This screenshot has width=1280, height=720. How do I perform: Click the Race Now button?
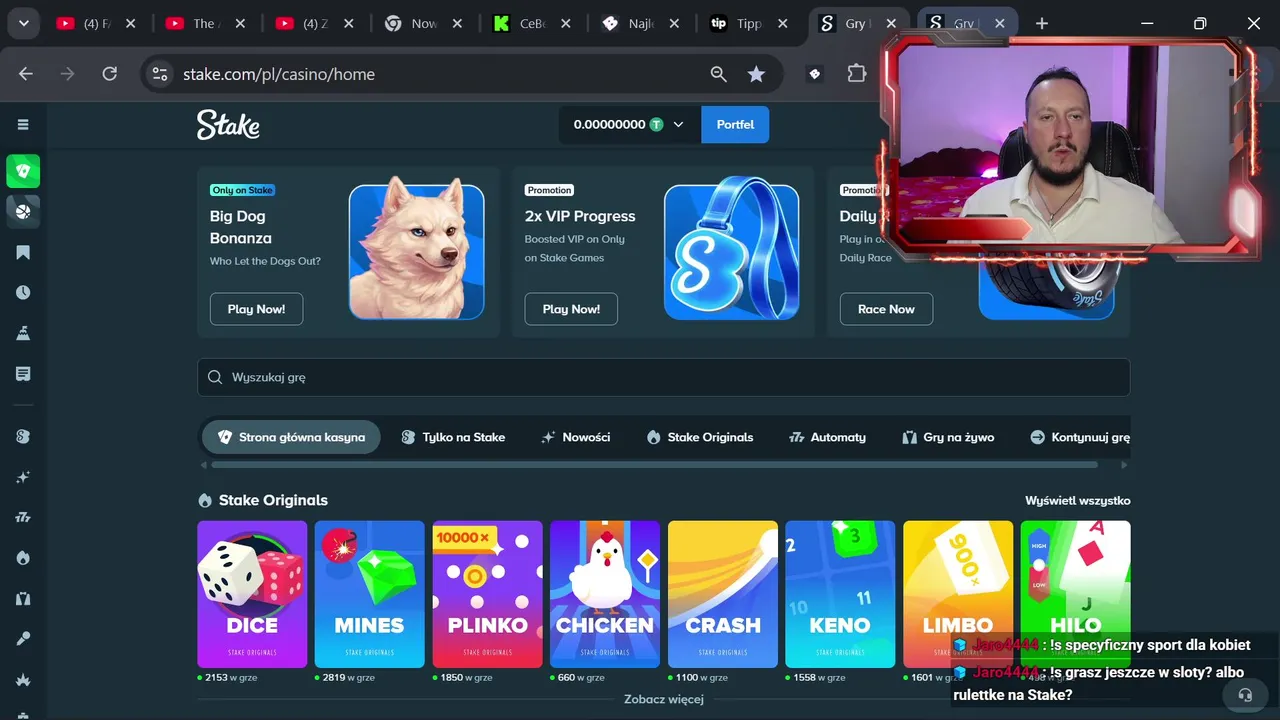886,309
